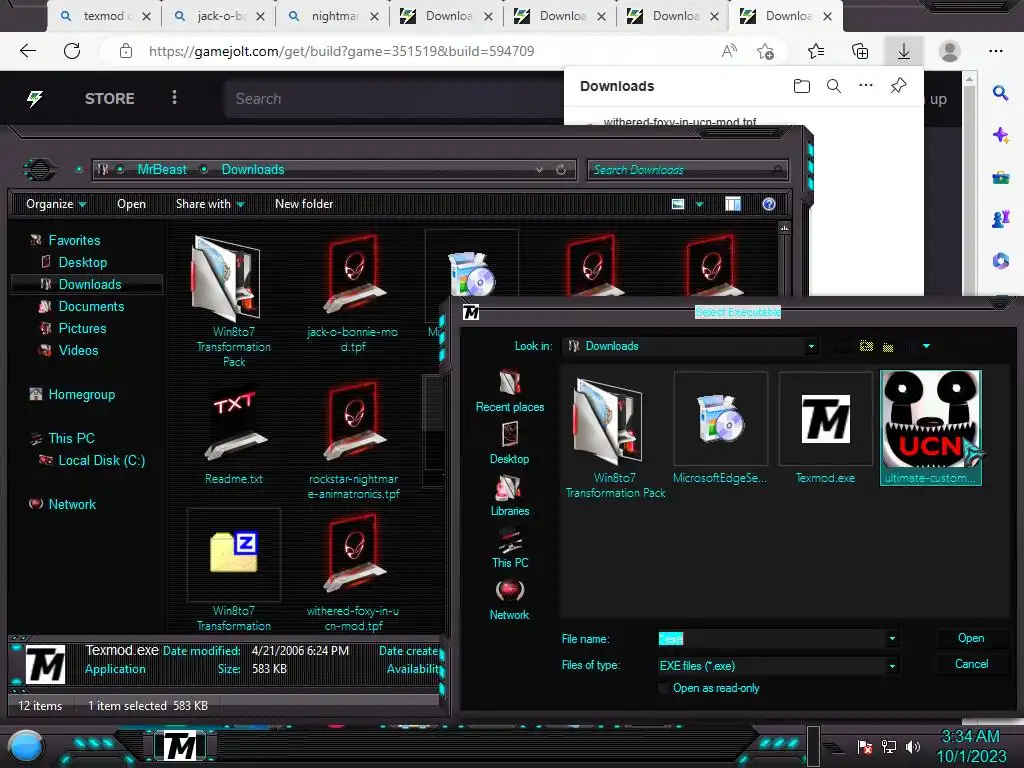The image size is (1024, 768).
Task: Select ultimate-custom UCN executable in dialog
Action: [931, 428]
